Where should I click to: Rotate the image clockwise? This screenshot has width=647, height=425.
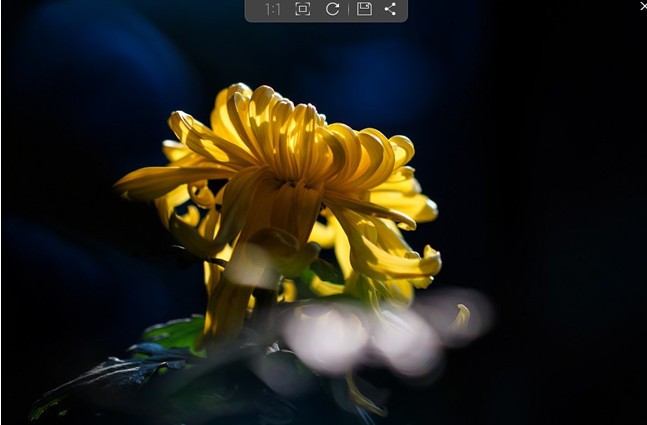332,9
